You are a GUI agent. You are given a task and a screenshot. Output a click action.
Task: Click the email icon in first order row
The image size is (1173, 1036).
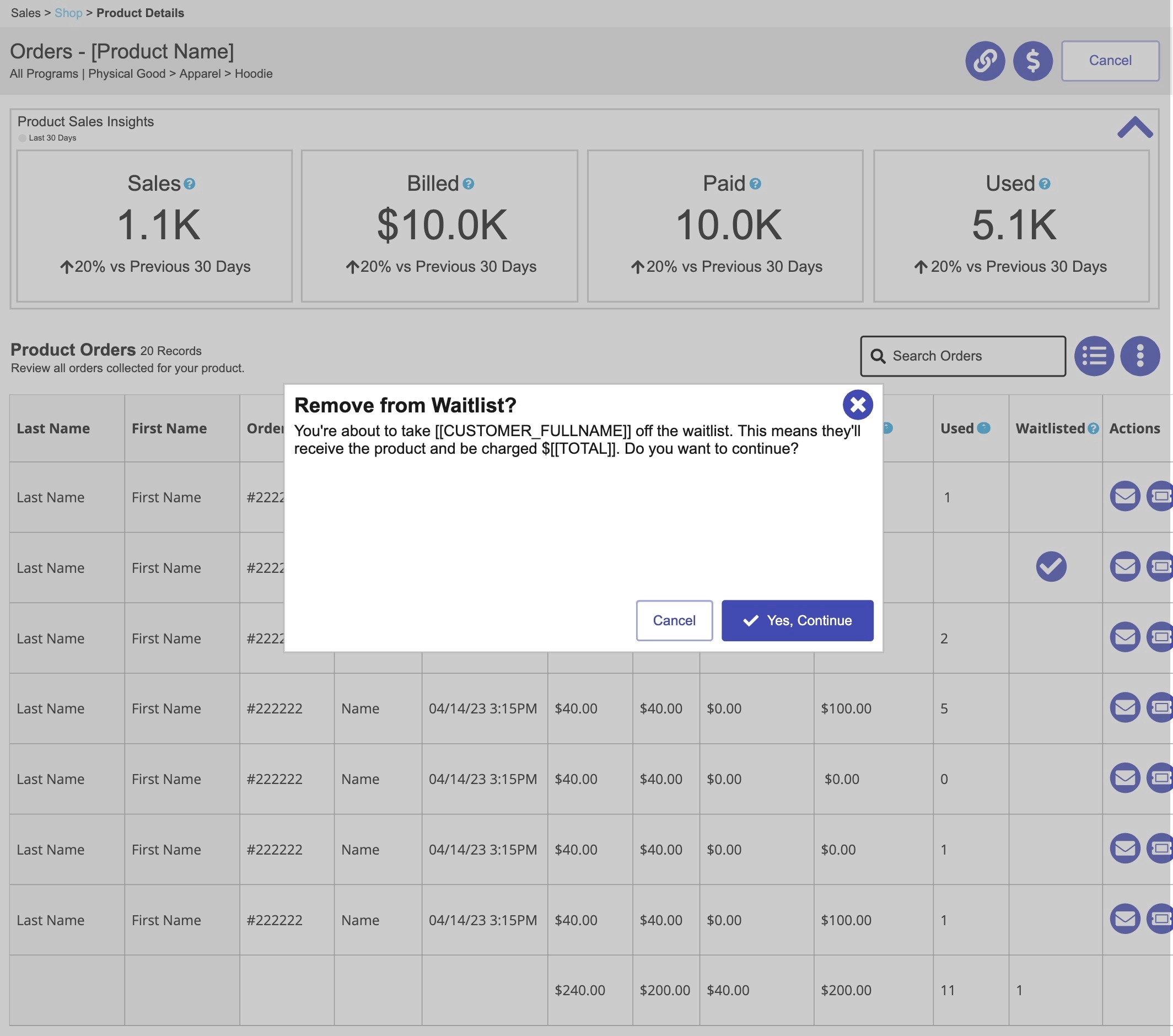pyautogui.click(x=1124, y=496)
